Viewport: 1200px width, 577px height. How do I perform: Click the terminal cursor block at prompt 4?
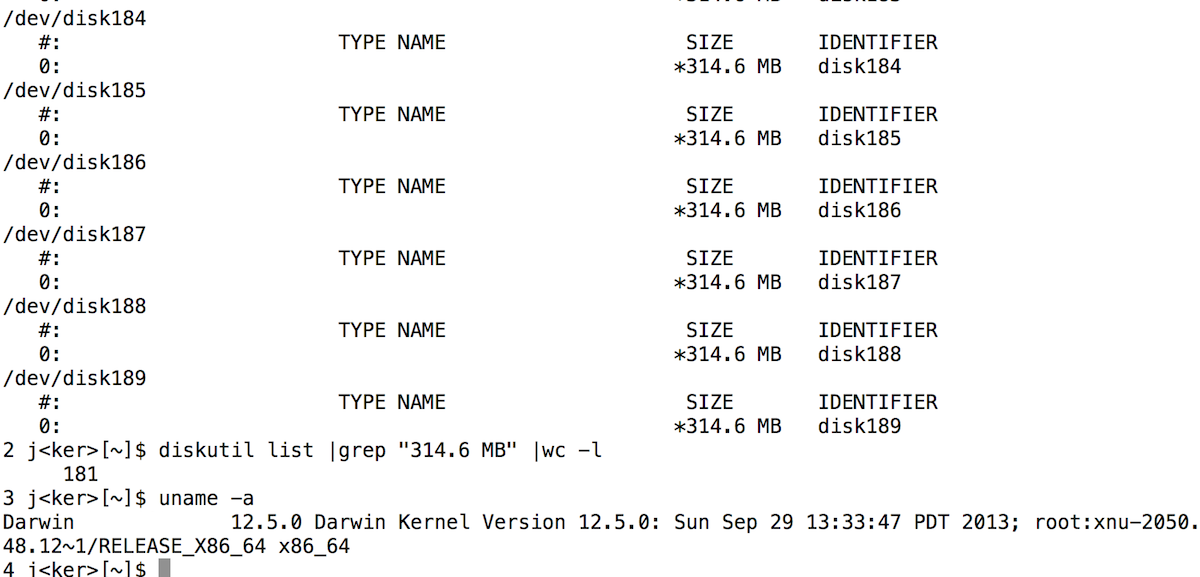coord(165,569)
